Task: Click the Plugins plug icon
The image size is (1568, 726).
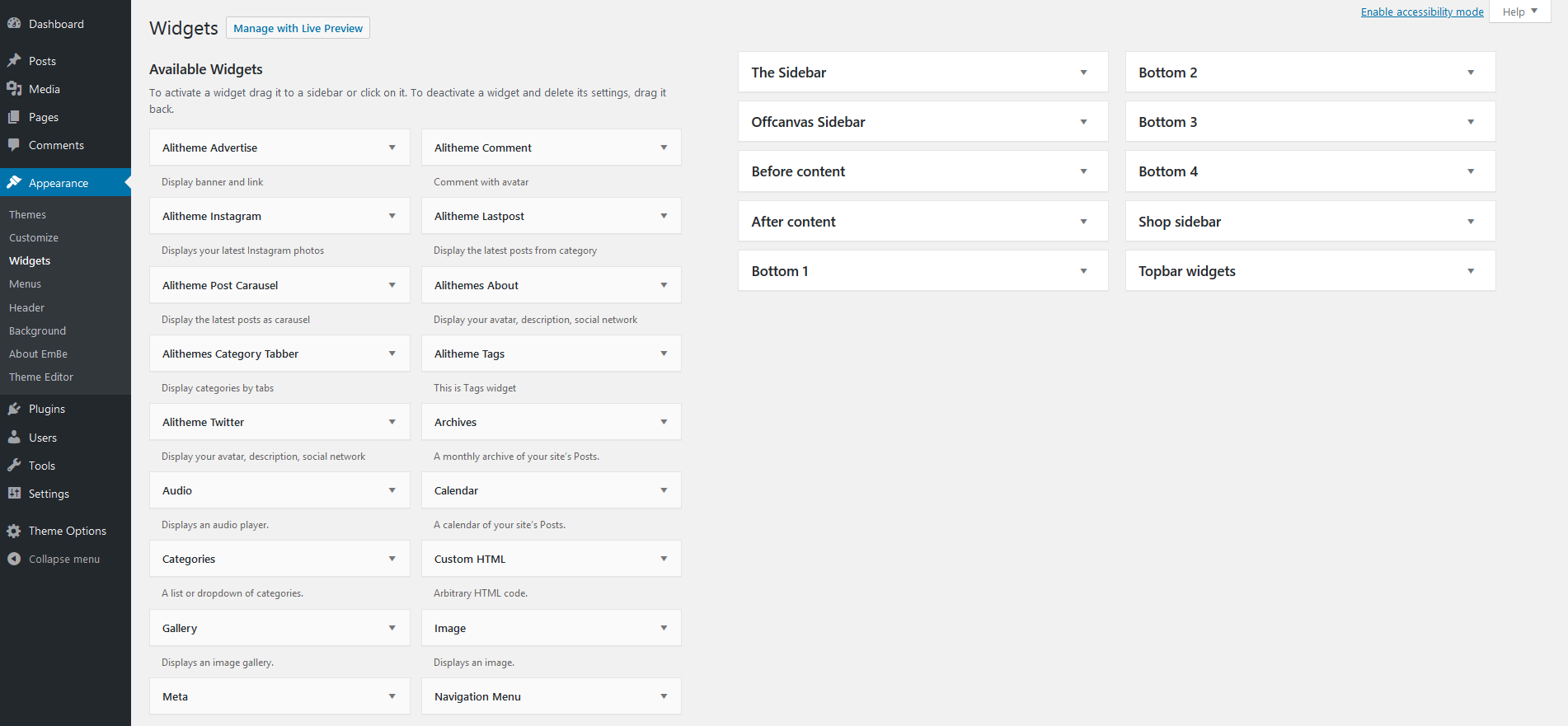Action: [14, 409]
